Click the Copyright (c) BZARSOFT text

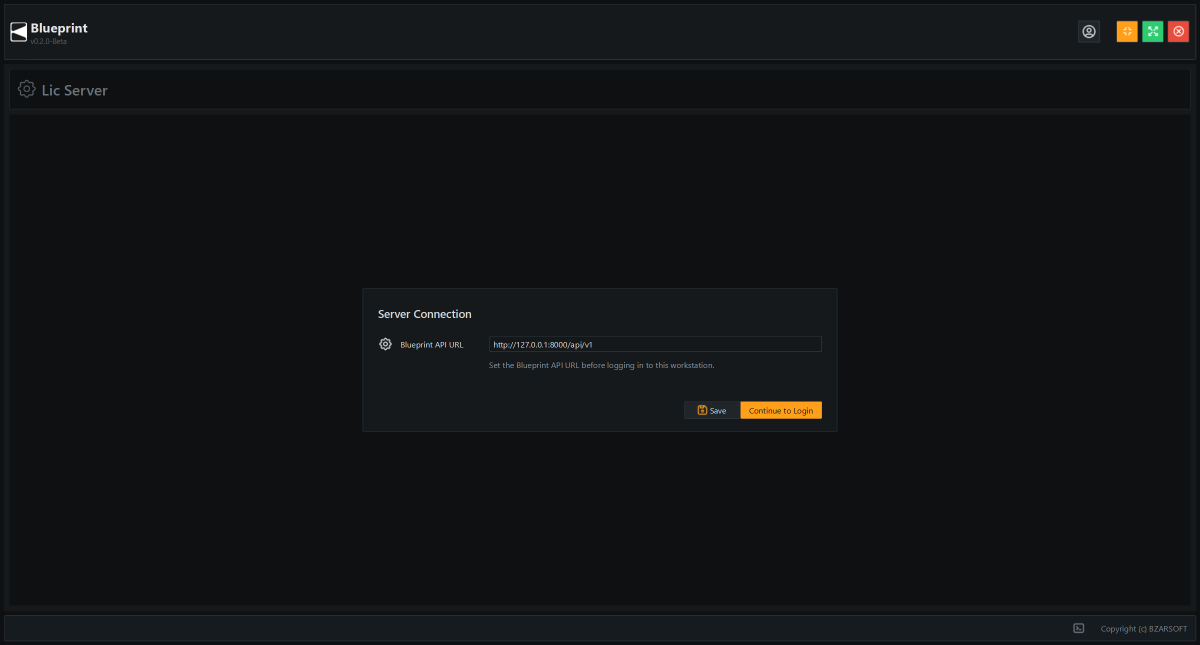(x=1144, y=629)
